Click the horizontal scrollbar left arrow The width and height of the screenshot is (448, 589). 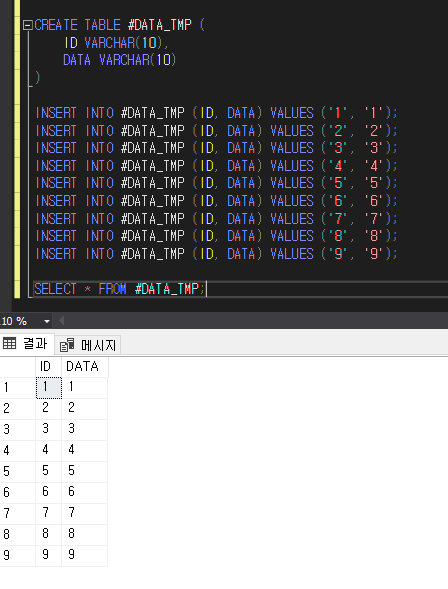61,321
